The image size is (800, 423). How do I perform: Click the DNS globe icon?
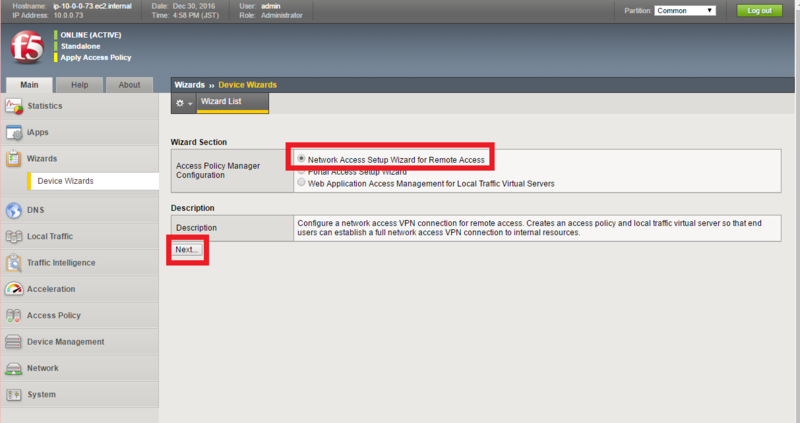[14, 210]
